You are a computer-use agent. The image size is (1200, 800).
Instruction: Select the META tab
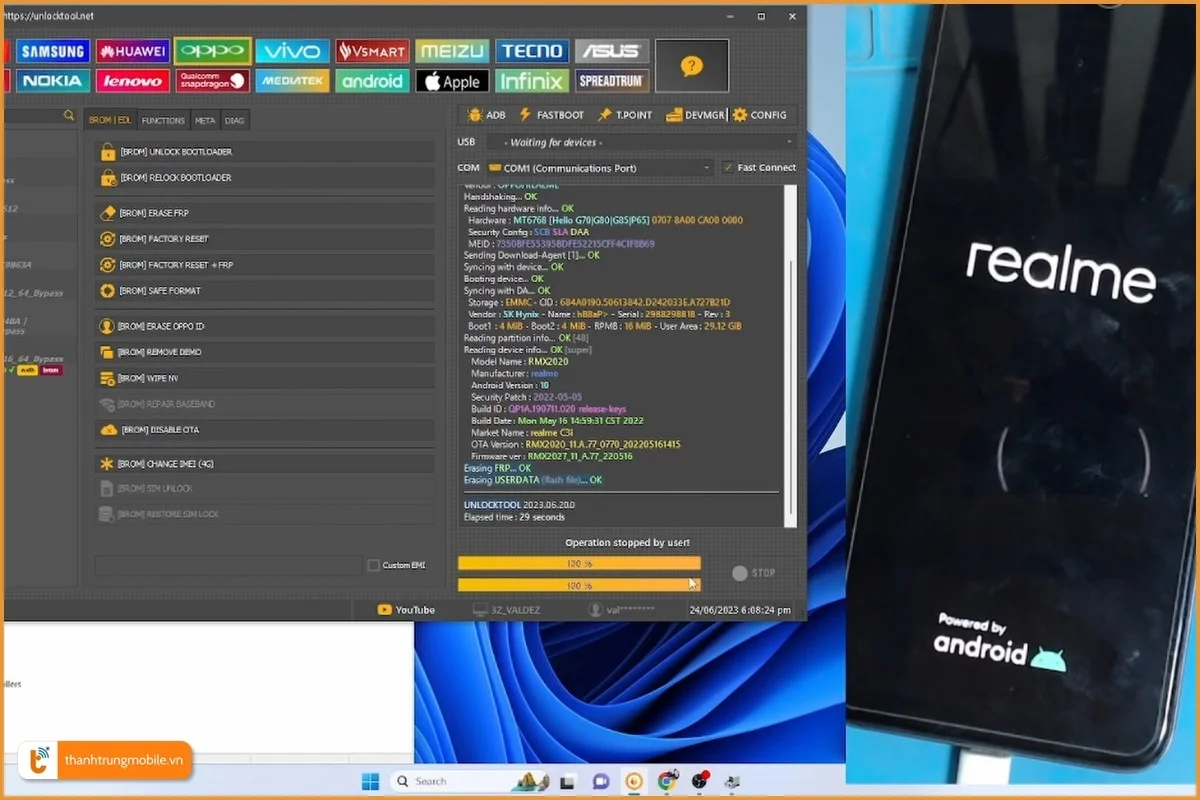pyautogui.click(x=205, y=119)
